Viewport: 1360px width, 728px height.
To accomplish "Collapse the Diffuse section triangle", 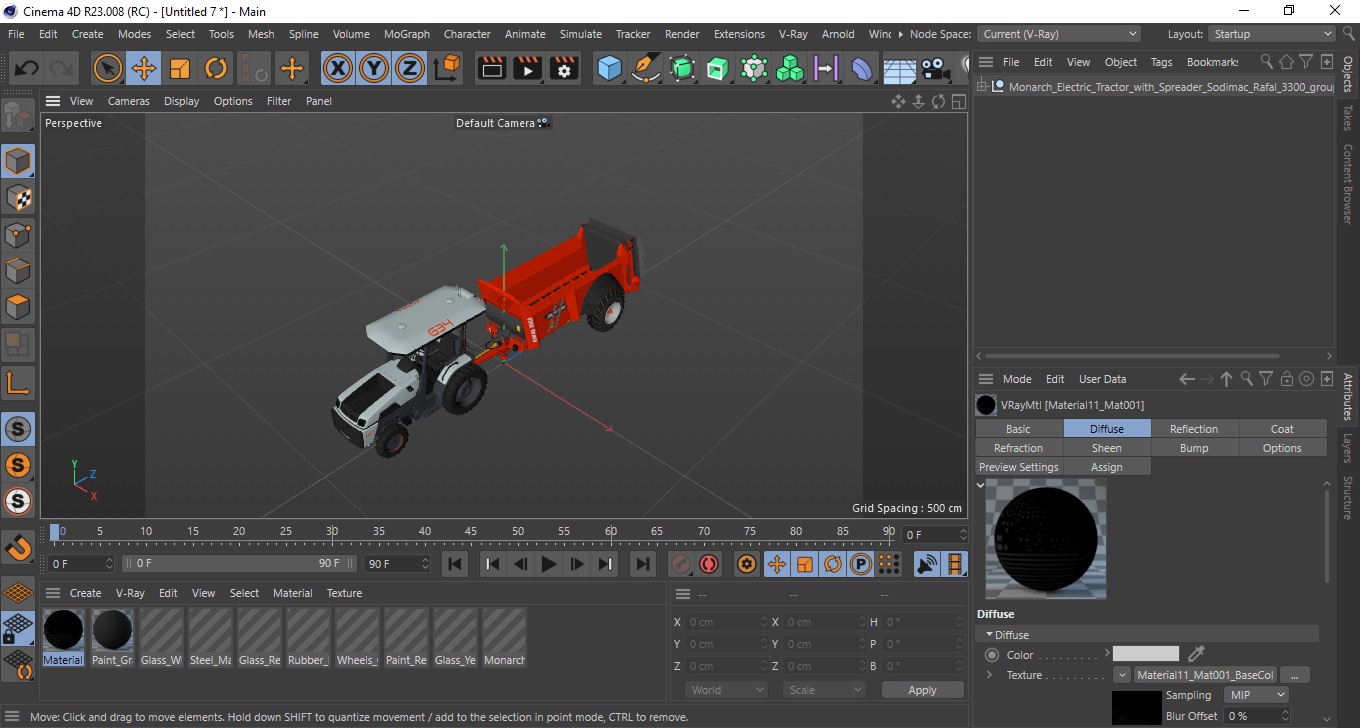I will (989, 635).
